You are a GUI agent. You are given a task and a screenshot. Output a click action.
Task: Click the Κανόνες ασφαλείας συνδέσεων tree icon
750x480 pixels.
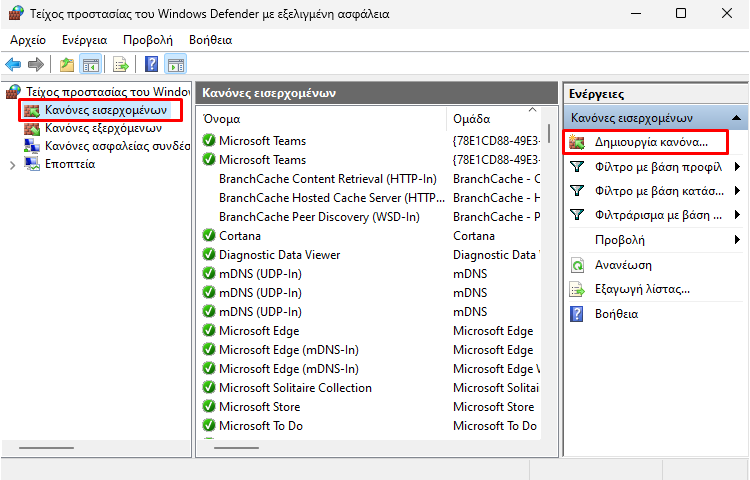[x=32, y=146]
